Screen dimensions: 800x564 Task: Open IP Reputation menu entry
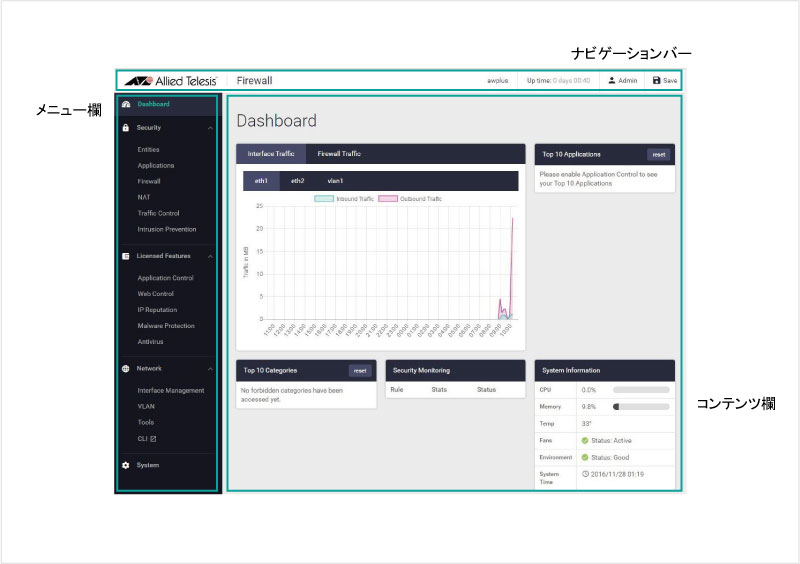(x=157, y=310)
